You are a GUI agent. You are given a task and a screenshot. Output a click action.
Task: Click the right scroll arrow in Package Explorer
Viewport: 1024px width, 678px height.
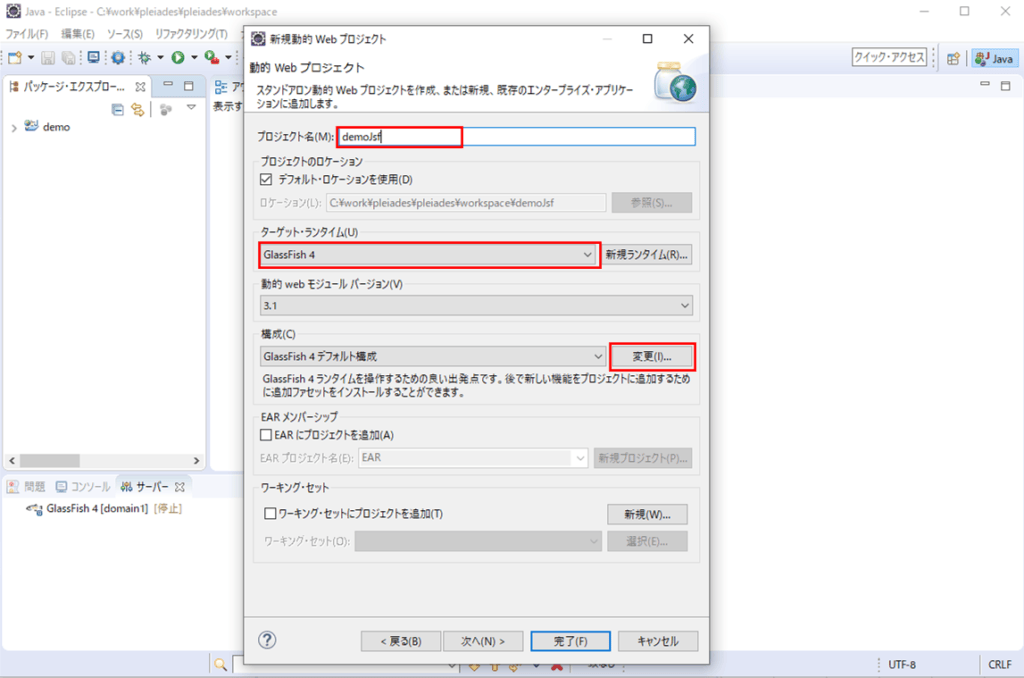197,460
